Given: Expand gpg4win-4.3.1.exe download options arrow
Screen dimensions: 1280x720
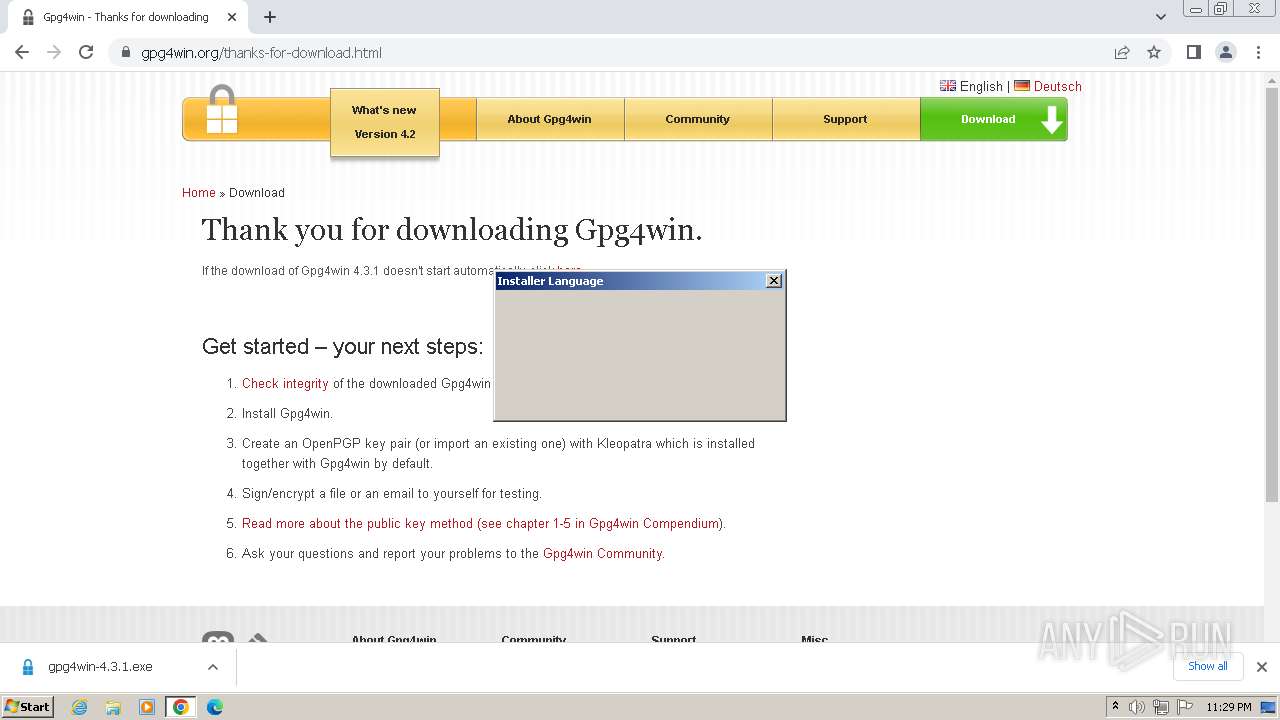Looking at the screenshot, I should (213, 667).
